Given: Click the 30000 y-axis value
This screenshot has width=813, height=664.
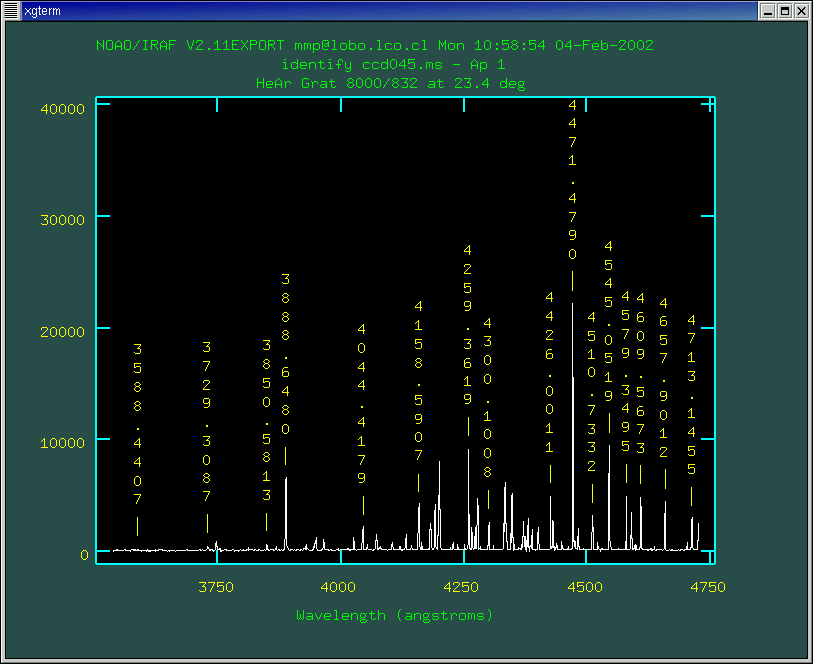Looking at the screenshot, I should (x=62, y=220).
